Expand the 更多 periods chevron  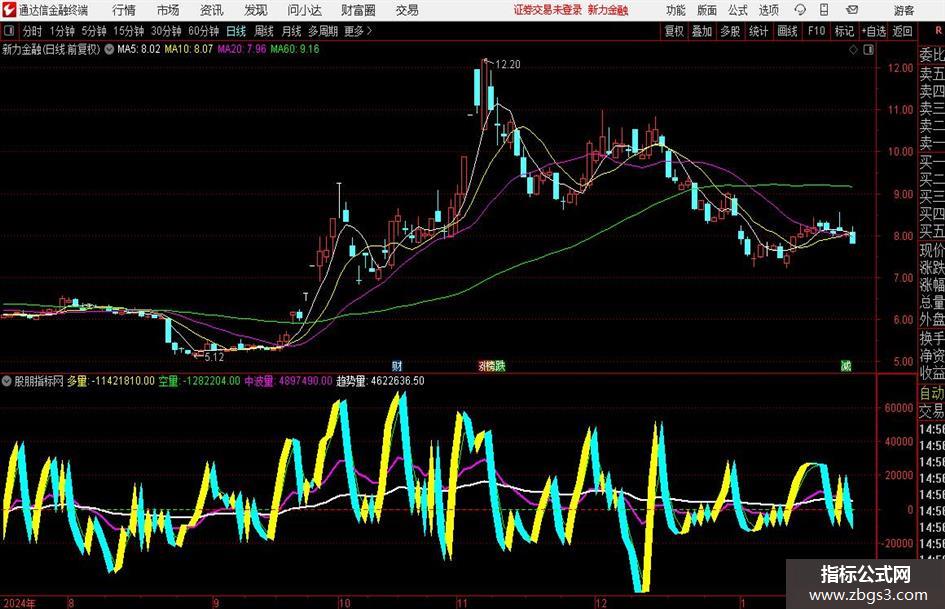coord(369,31)
